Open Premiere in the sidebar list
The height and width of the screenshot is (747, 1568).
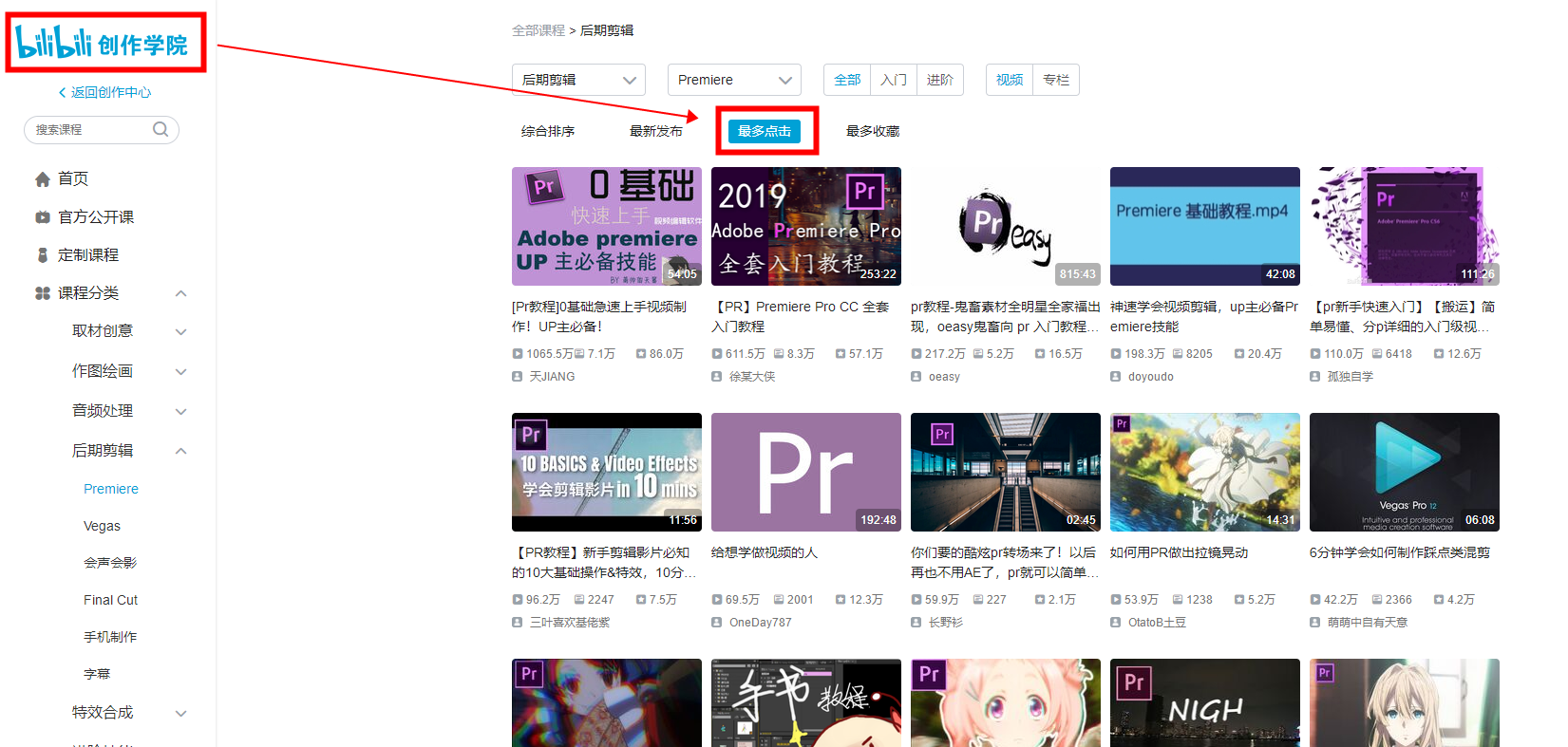pyautogui.click(x=111, y=489)
